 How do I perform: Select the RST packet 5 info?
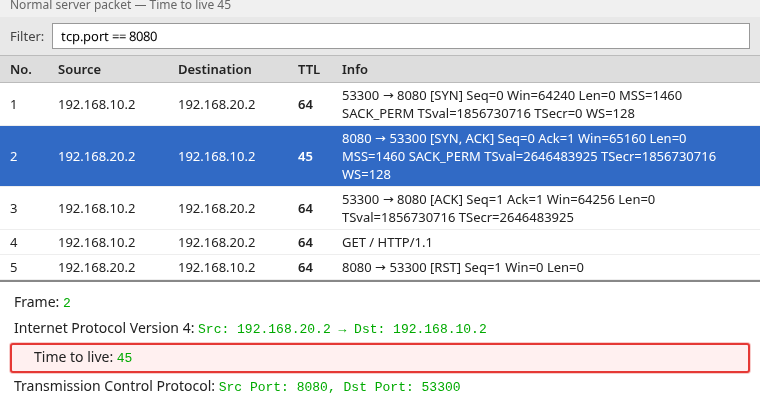pos(463,267)
